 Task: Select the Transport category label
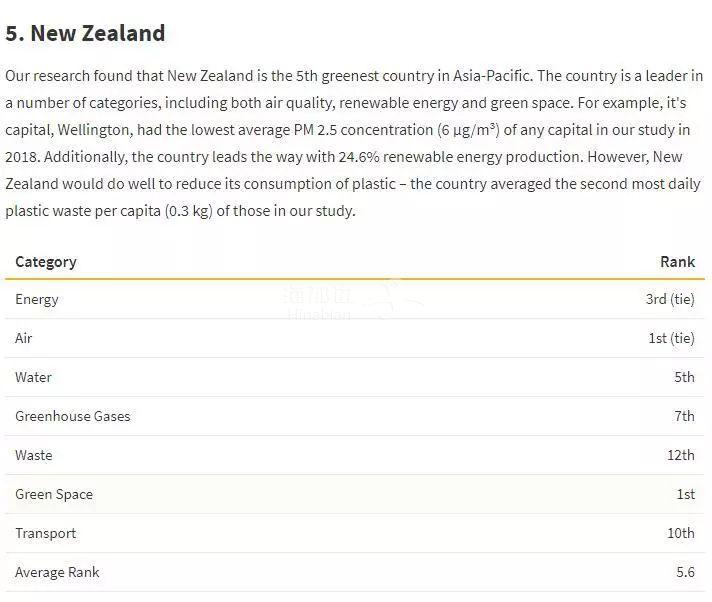coord(45,533)
